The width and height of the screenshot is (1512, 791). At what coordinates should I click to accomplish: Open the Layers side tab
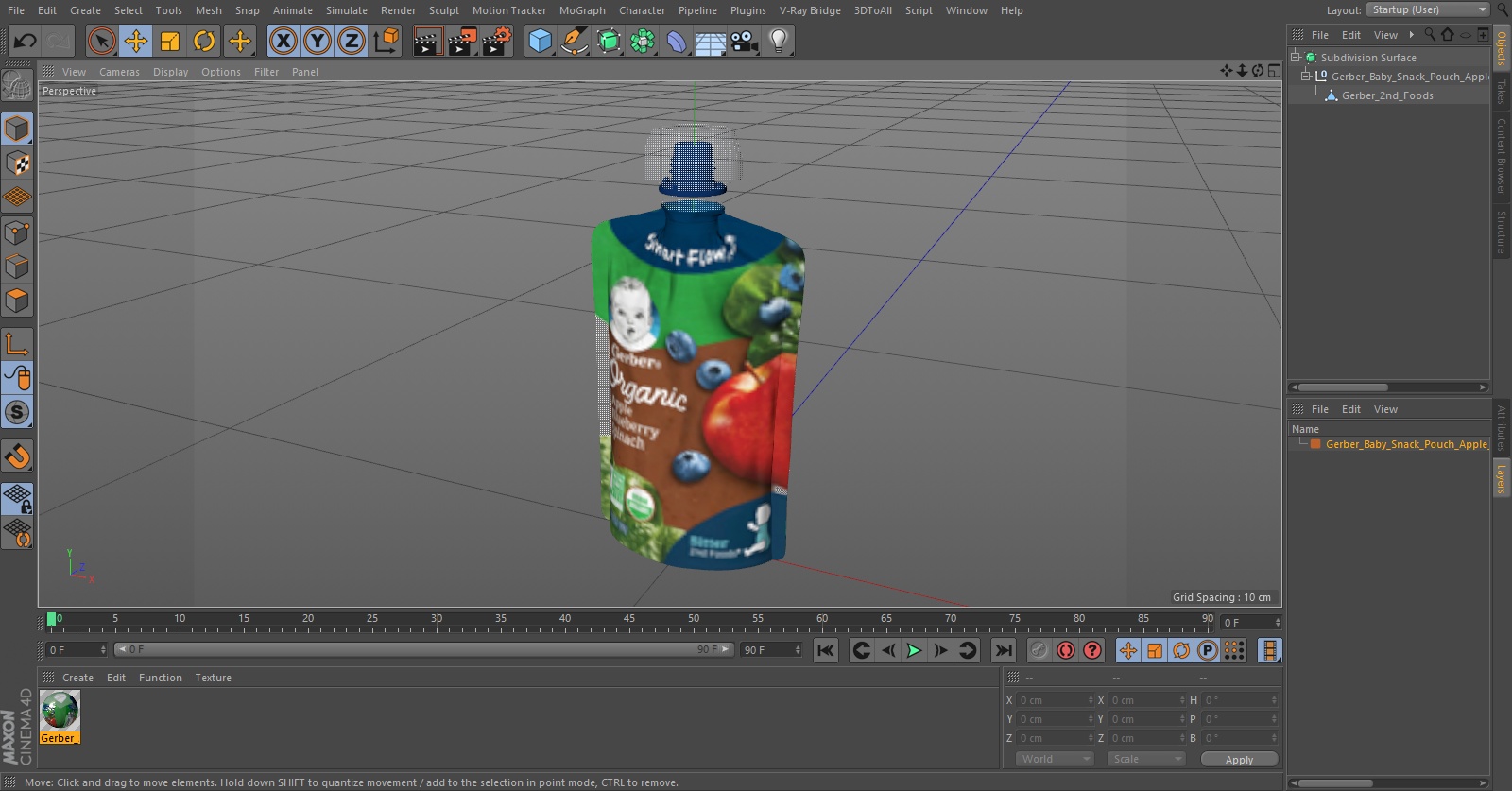click(1501, 479)
